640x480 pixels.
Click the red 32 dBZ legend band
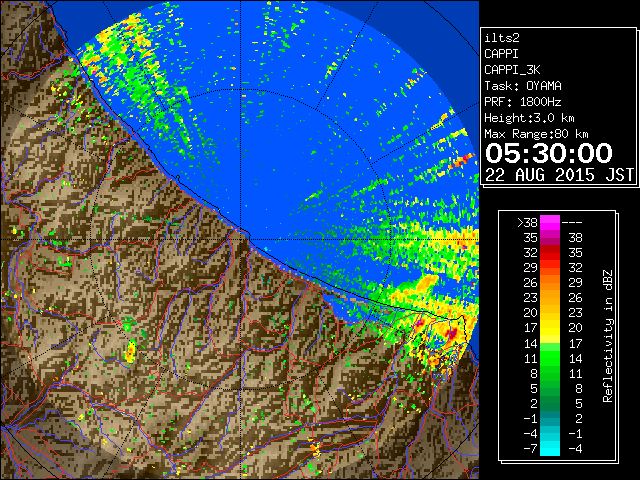coord(550,253)
